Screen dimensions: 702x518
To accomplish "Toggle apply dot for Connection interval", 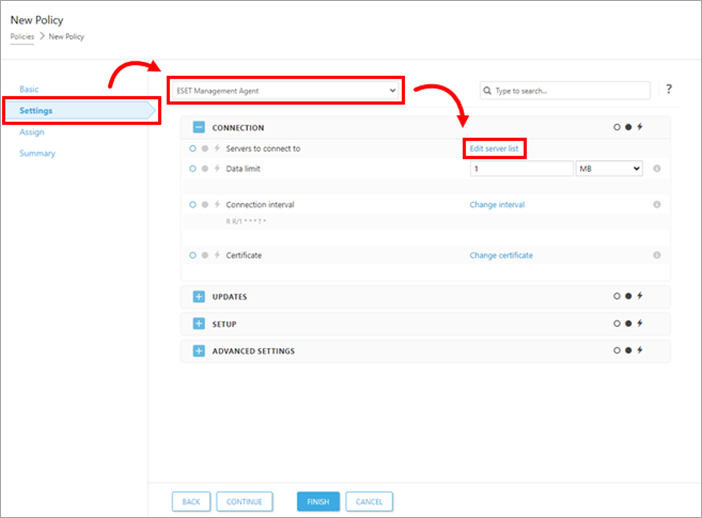I will coord(205,205).
